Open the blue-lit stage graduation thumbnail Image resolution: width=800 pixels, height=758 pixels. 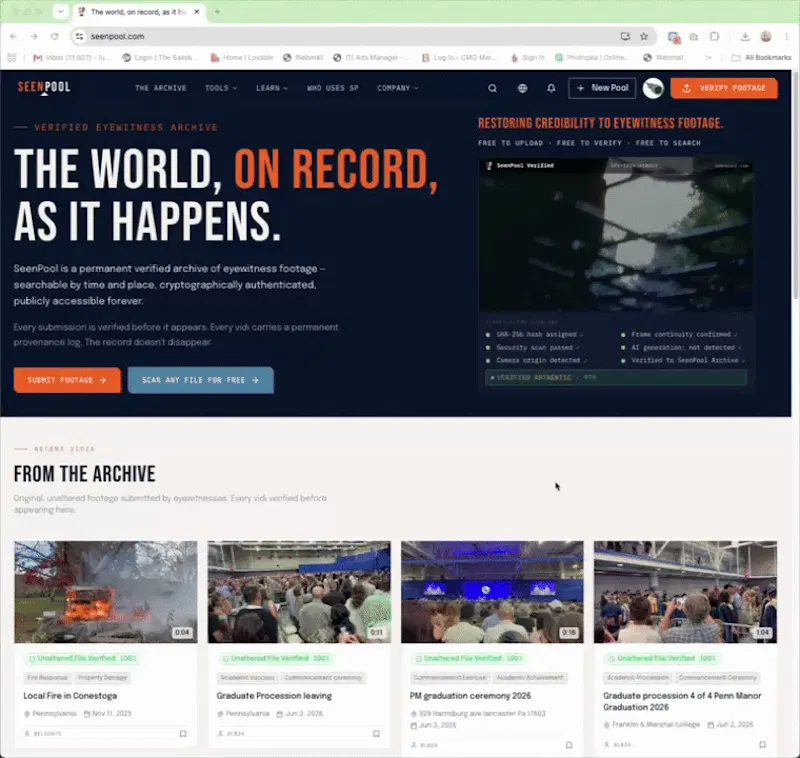(x=492, y=592)
